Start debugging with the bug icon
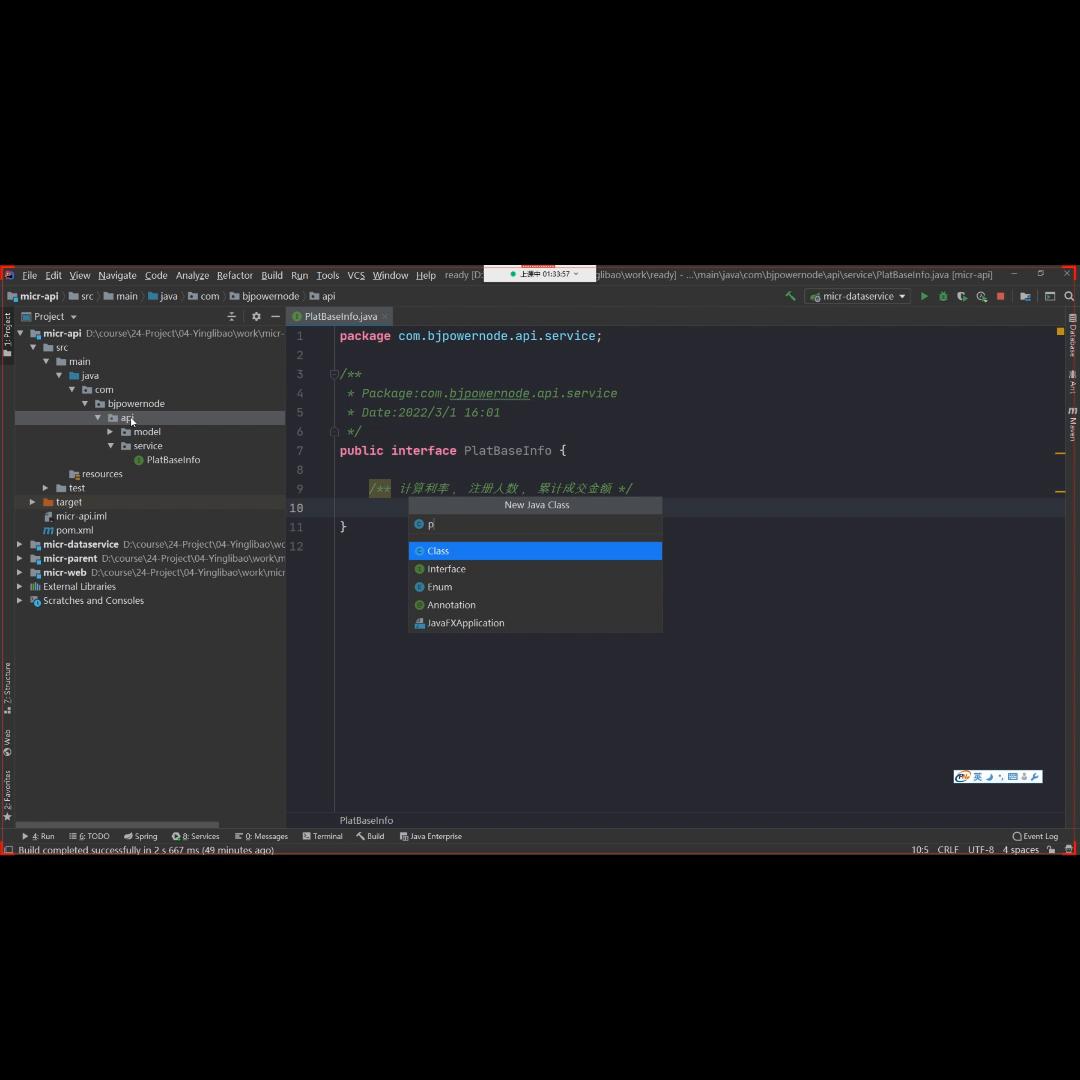 (943, 296)
